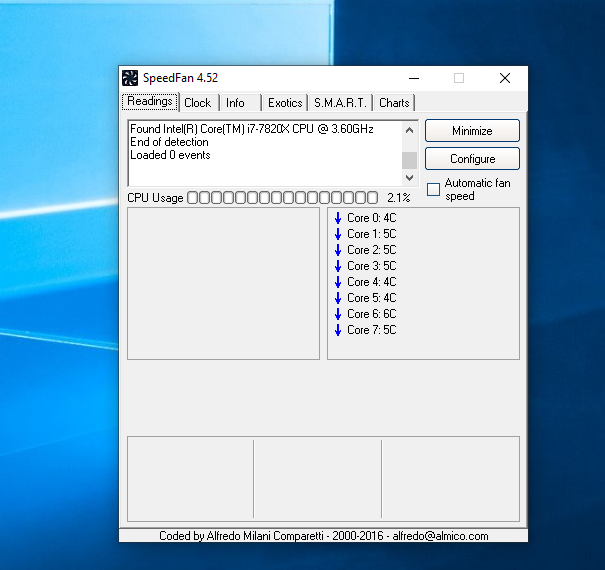Select the 'Core 1: 5C' temperature reading

point(372,234)
